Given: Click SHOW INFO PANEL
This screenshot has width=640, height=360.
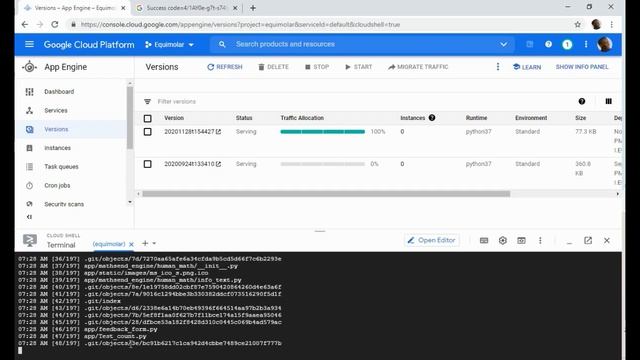Looking at the screenshot, I should point(582,67).
